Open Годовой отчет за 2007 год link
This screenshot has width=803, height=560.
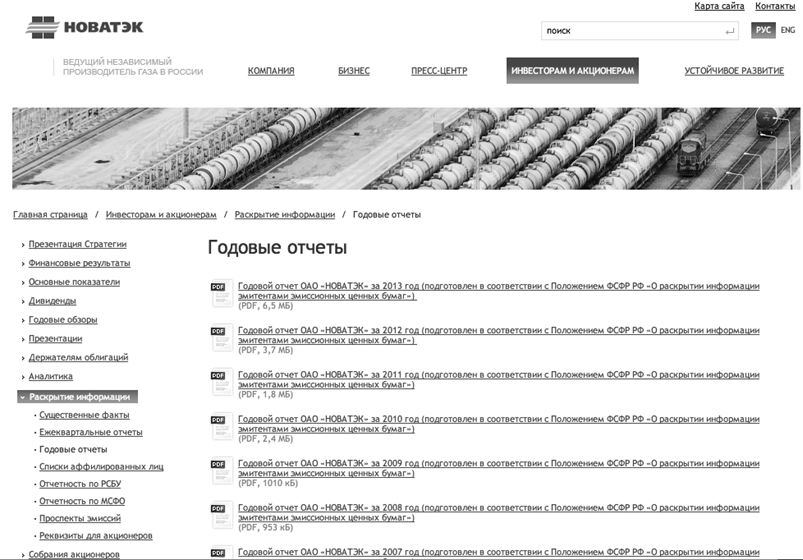pos(499,552)
